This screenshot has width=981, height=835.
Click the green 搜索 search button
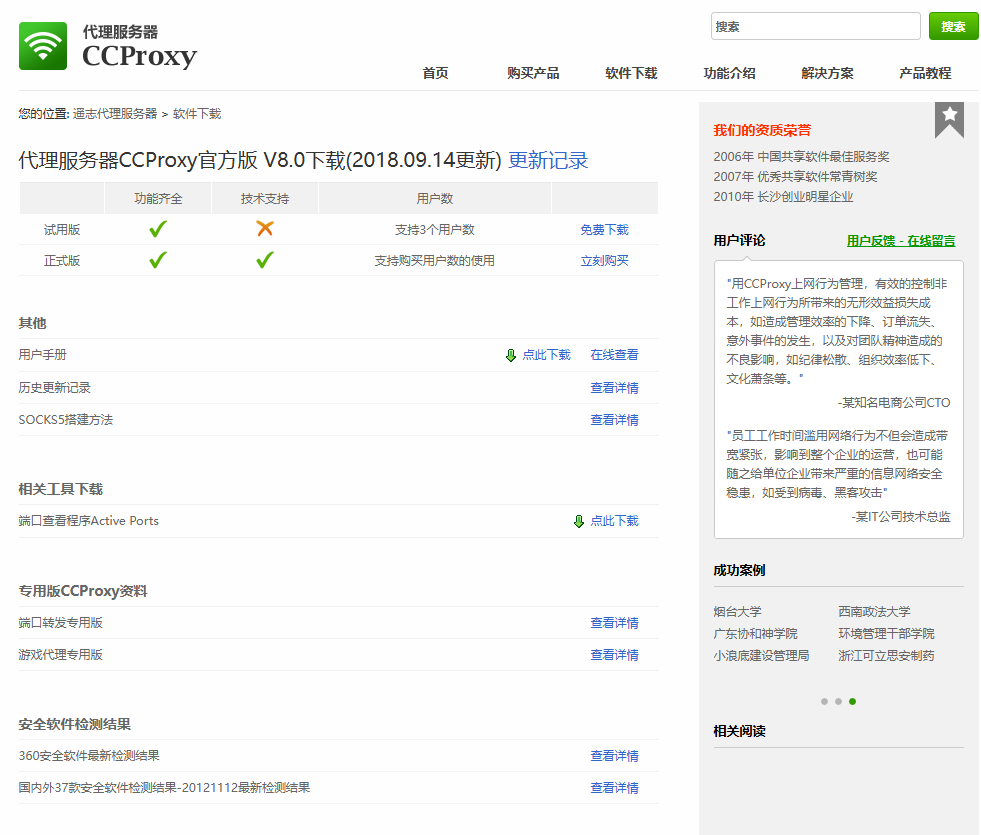[x=953, y=26]
